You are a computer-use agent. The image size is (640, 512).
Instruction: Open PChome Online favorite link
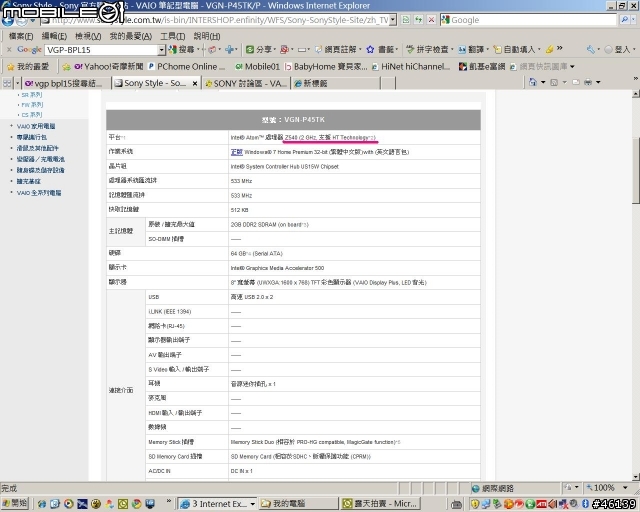187,67
